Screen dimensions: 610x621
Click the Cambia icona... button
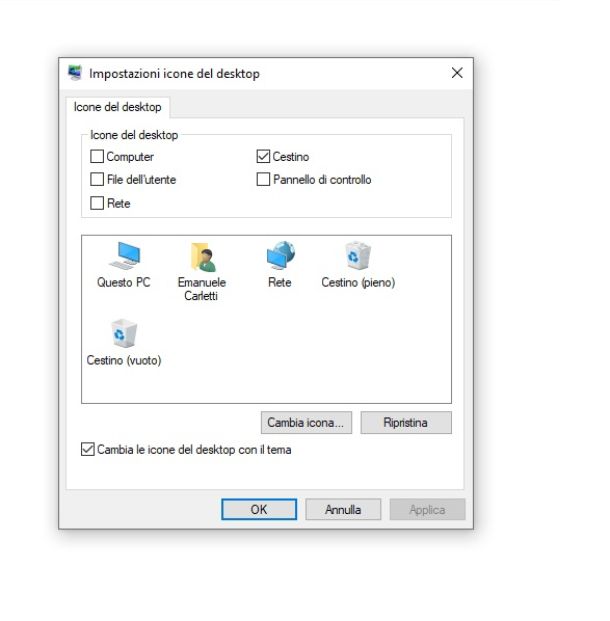[306, 423]
